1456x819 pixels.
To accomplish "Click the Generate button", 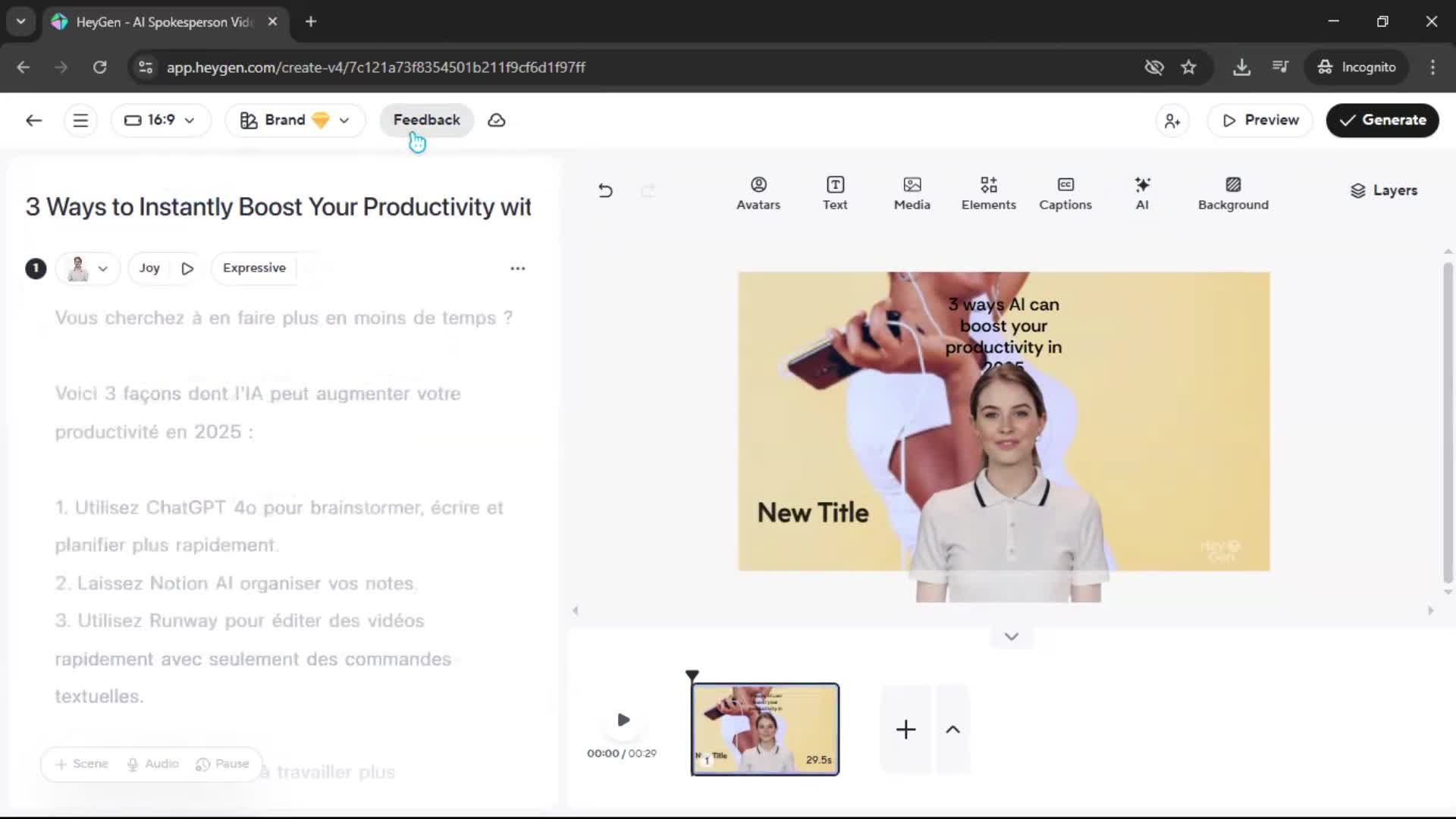I will coord(1382,121).
